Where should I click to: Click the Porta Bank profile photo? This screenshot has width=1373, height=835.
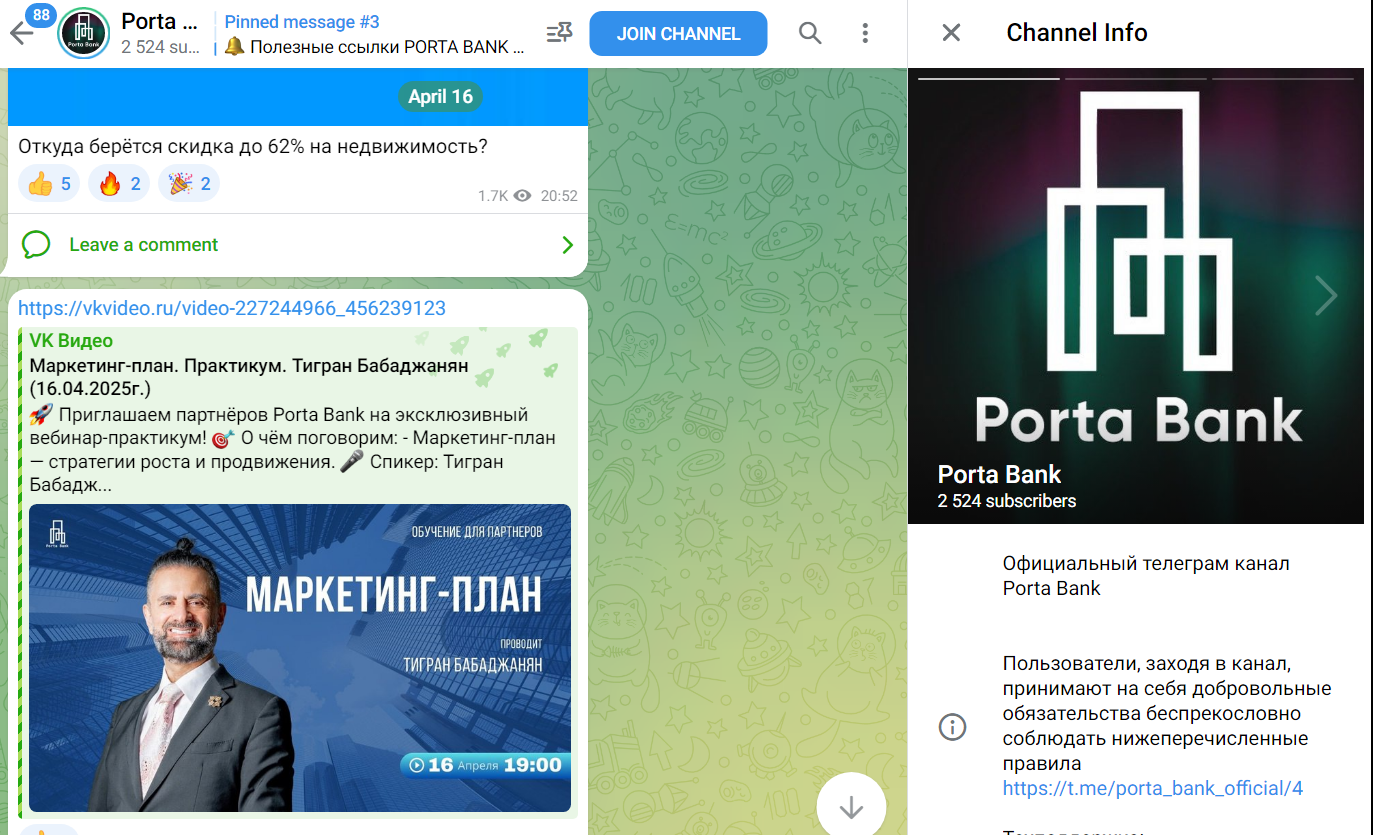tap(1136, 295)
